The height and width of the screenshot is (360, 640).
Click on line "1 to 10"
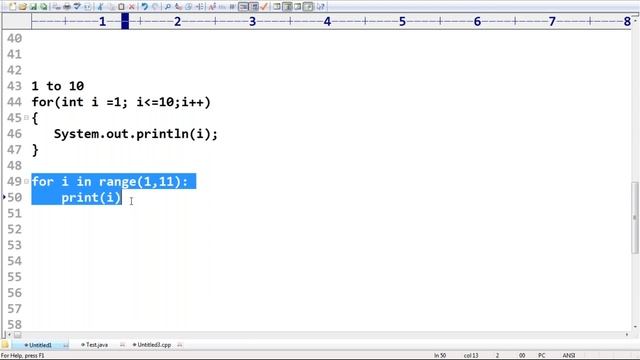click(x=58, y=86)
